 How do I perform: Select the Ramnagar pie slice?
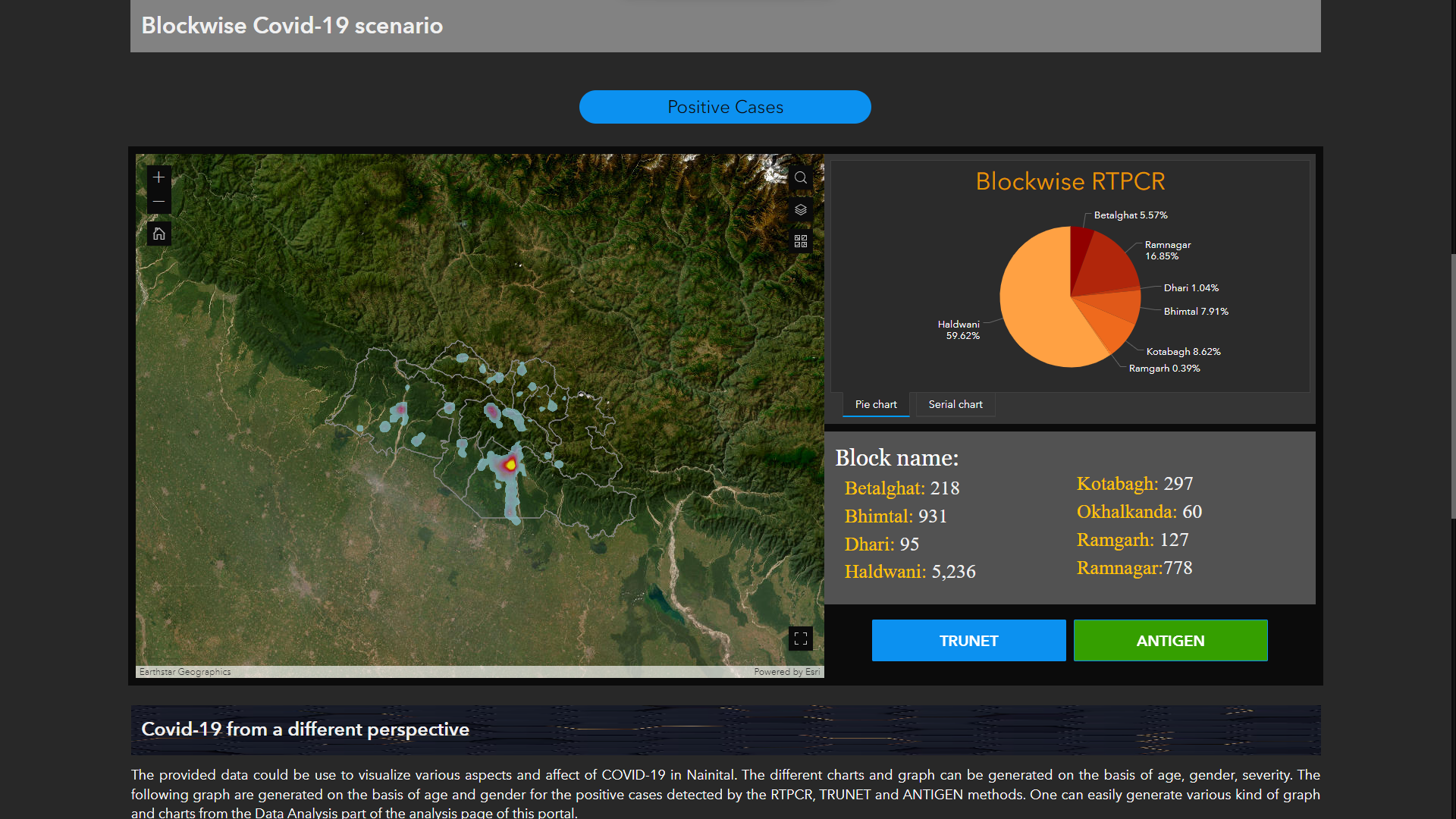[x=1107, y=265]
